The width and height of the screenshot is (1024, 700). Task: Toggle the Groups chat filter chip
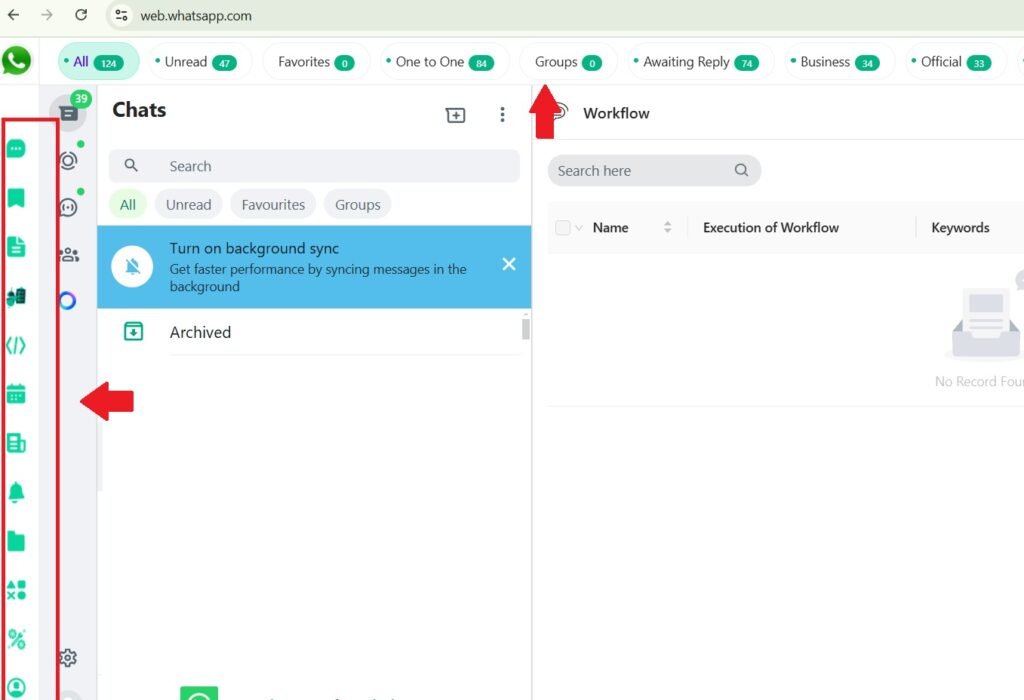tap(357, 204)
